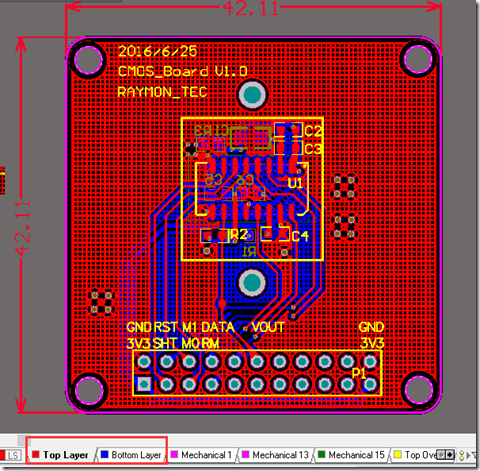Select the U1 designator
Viewport: 480px width, 471px height.
pos(295,183)
